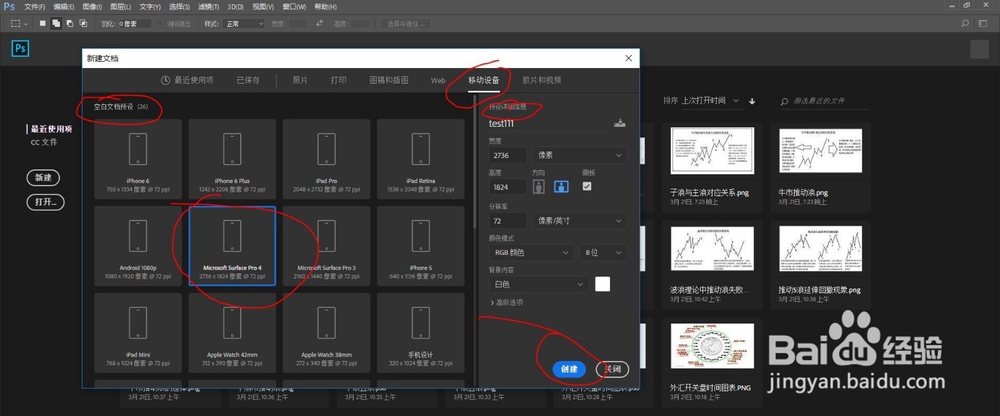Viewport: 1000px width, 416px height.
Task: Click the 创建 create button
Action: (x=569, y=369)
